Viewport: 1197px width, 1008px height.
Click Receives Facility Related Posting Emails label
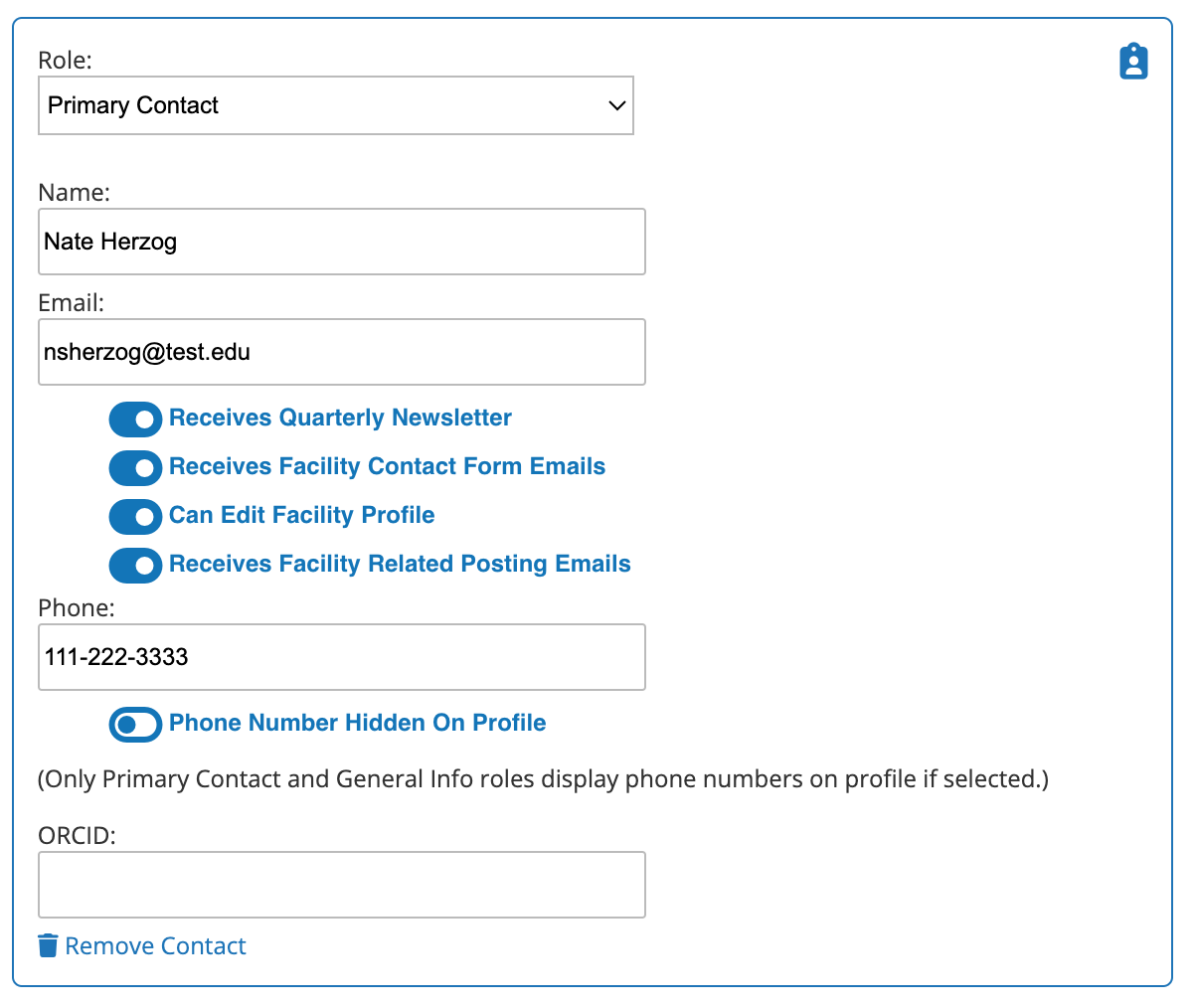pyautogui.click(x=400, y=564)
